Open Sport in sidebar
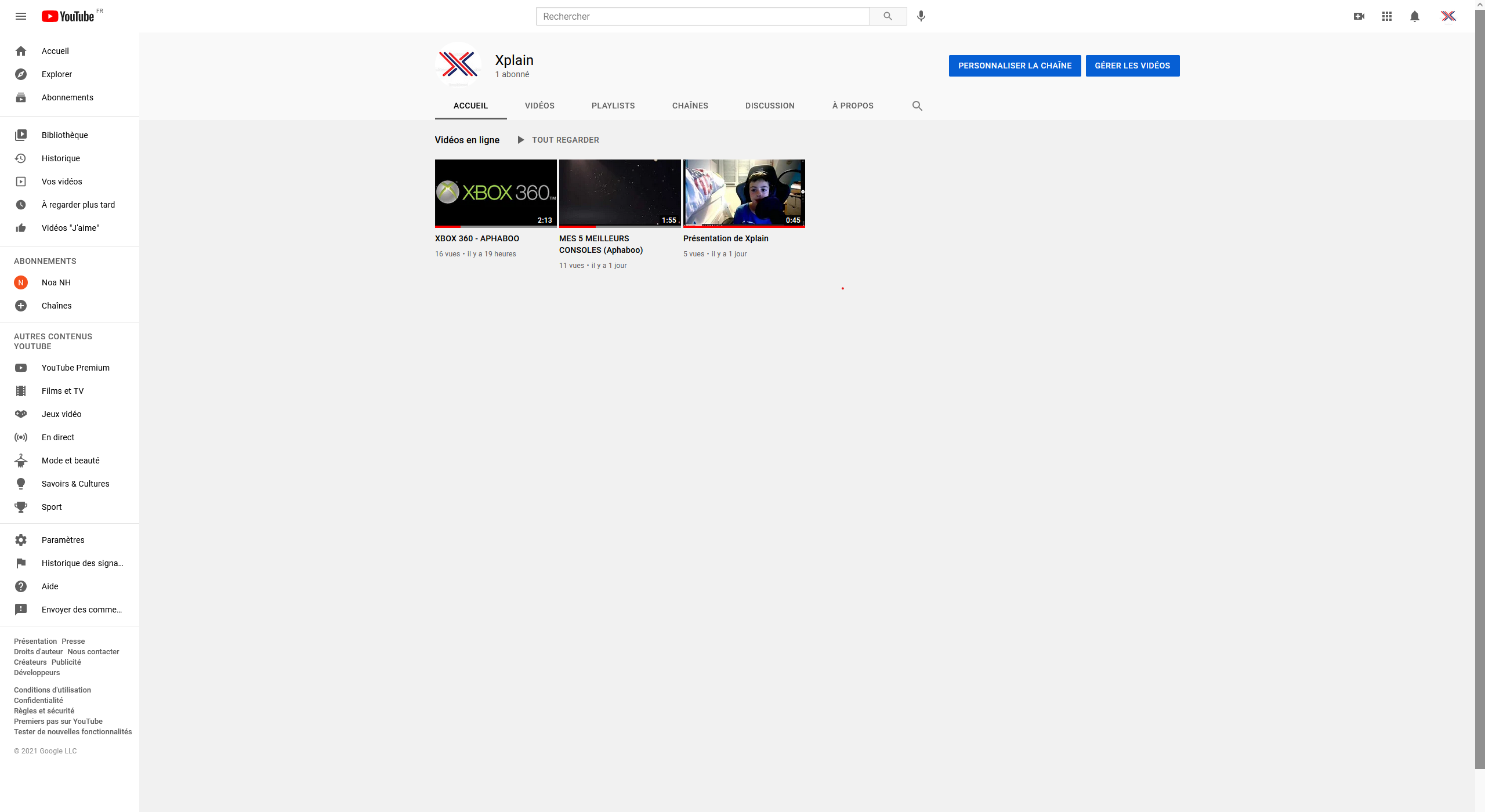1485x812 pixels. tap(70, 507)
